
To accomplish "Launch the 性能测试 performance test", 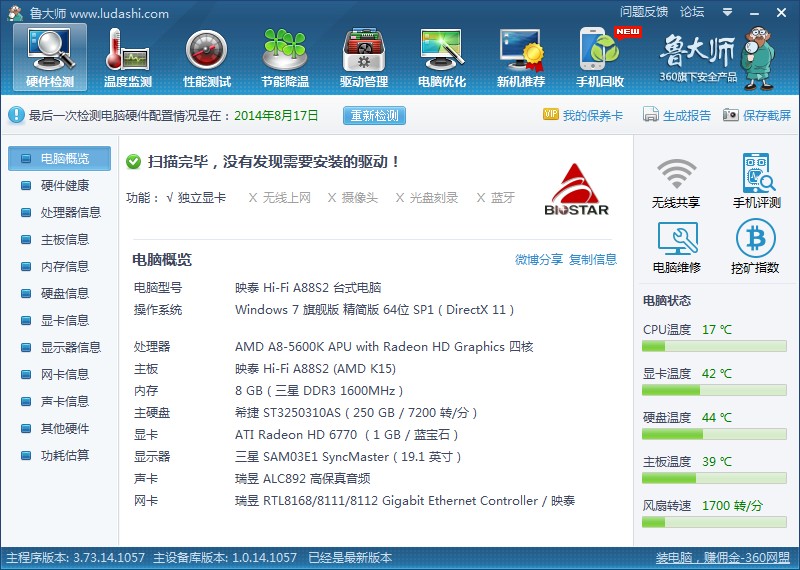I will click(x=207, y=58).
